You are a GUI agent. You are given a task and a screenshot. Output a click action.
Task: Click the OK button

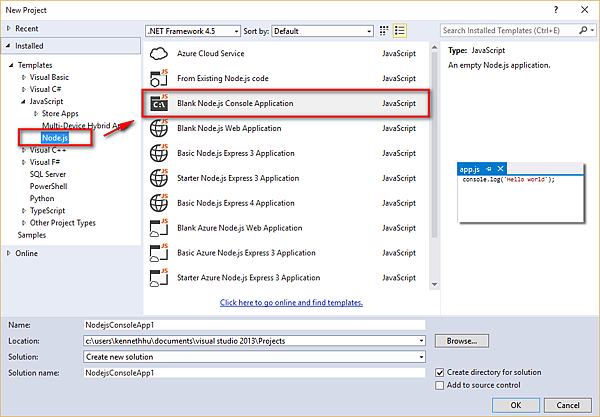tap(516, 405)
